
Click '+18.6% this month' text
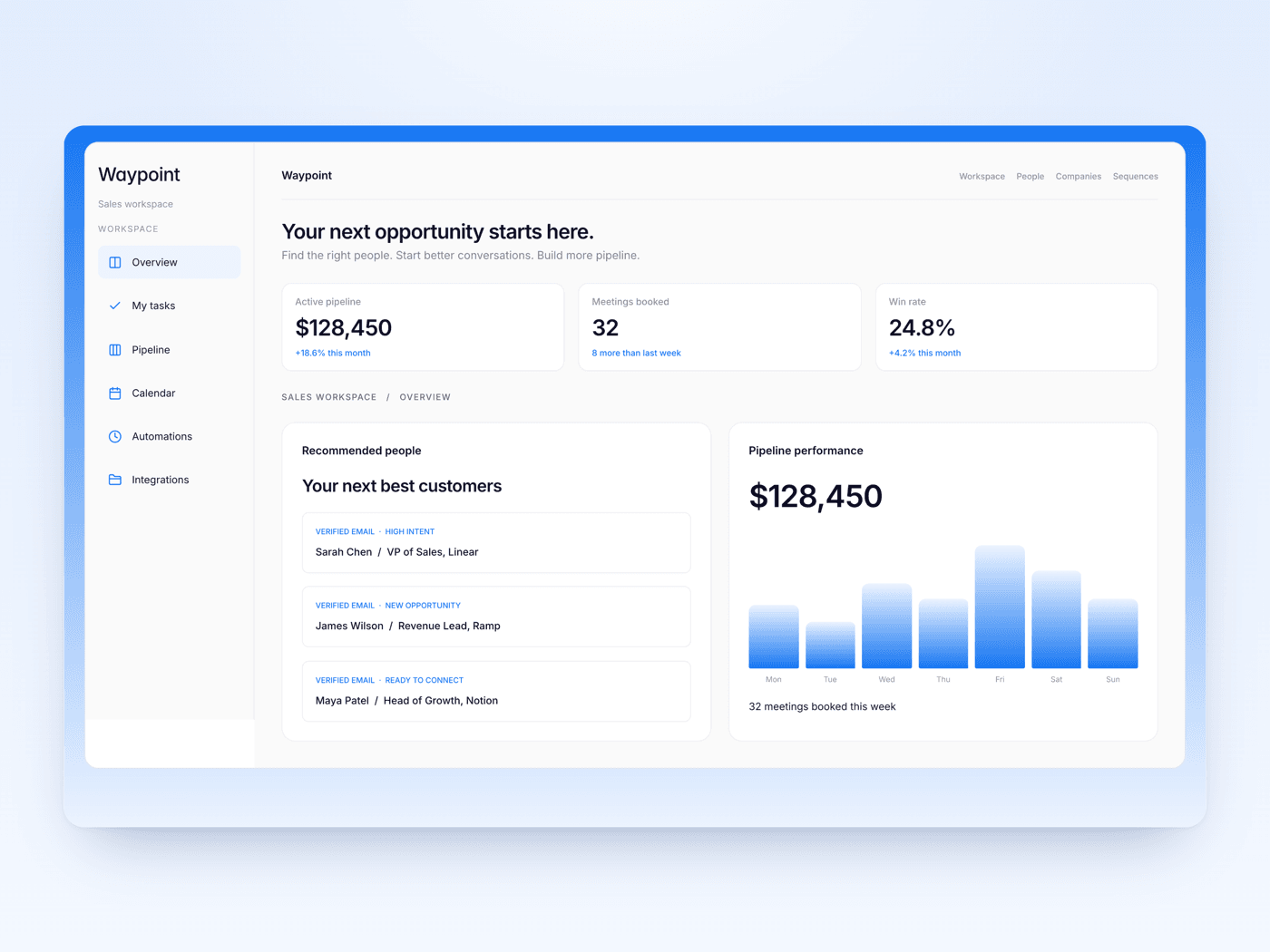pyautogui.click(x=333, y=354)
